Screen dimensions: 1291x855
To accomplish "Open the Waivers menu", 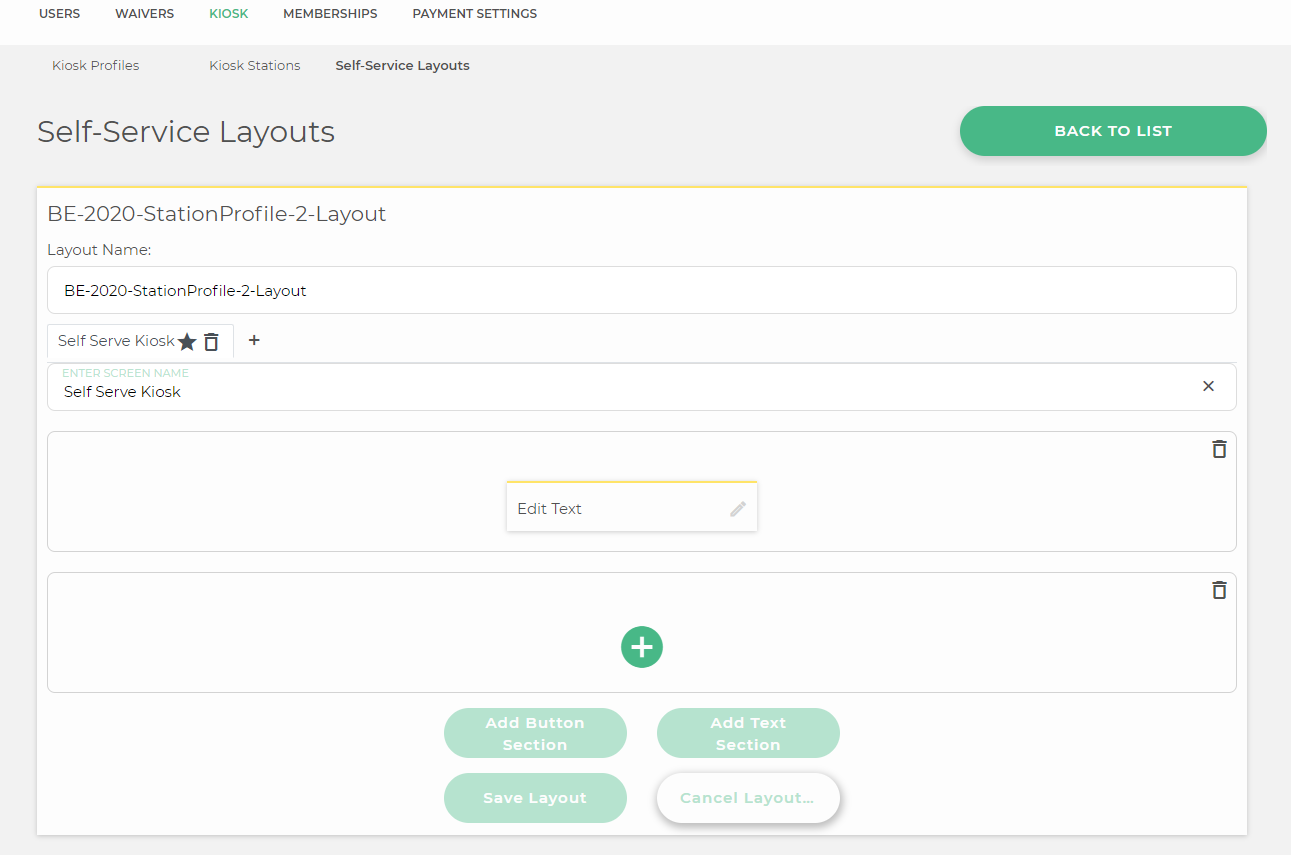I will pos(144,14).
